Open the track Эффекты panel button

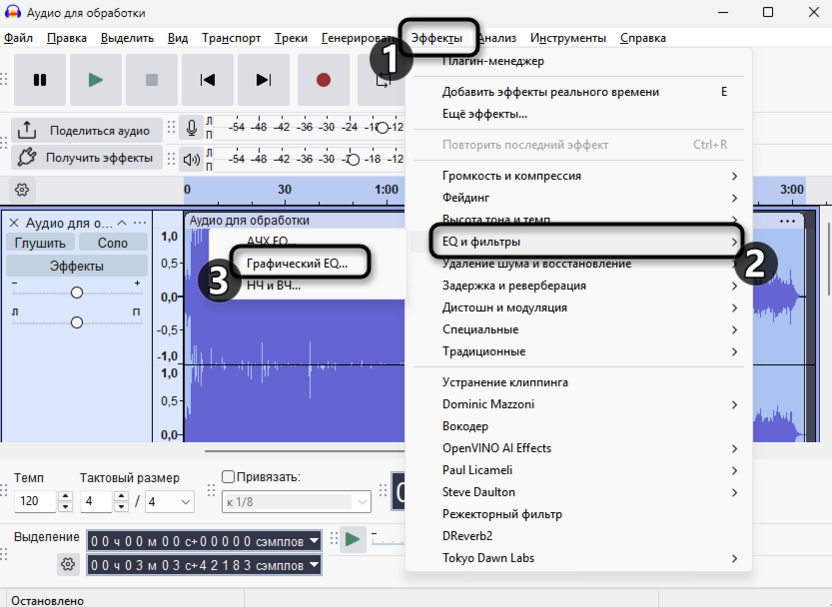[77, 266]
